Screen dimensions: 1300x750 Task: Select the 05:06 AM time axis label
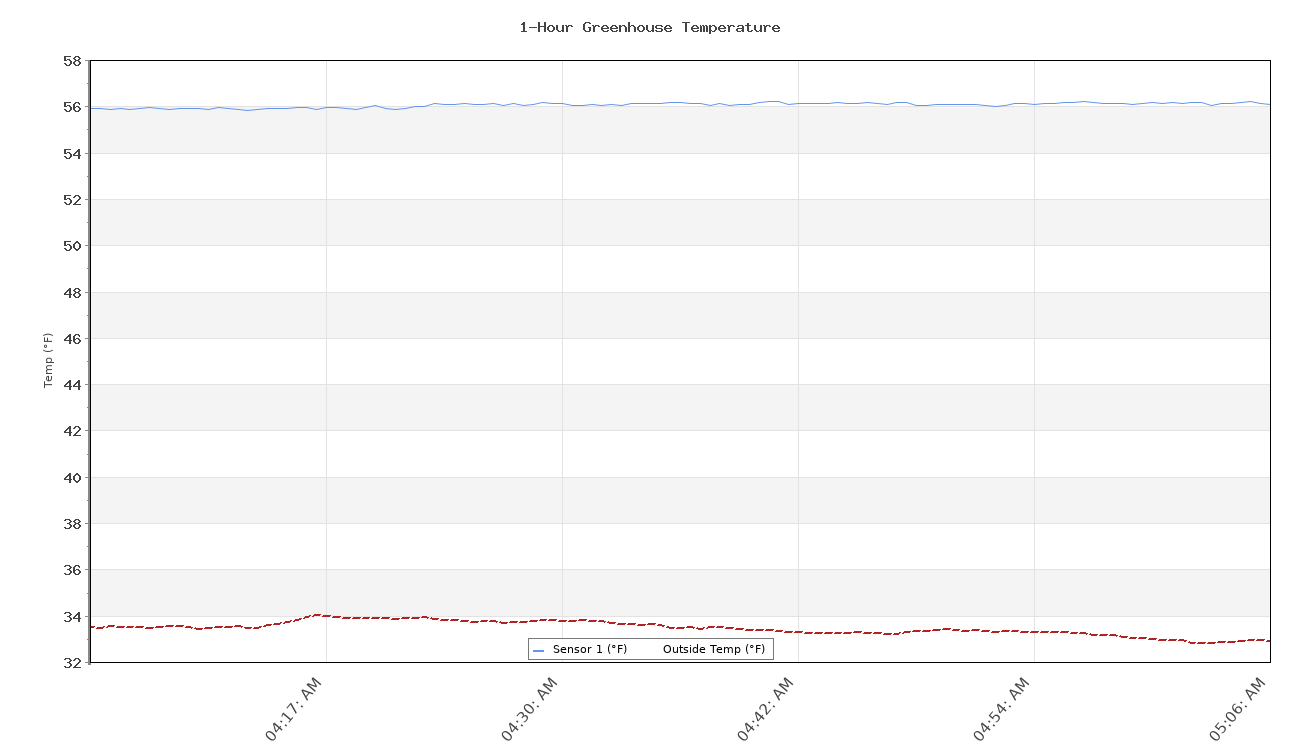pos(1237,708)
